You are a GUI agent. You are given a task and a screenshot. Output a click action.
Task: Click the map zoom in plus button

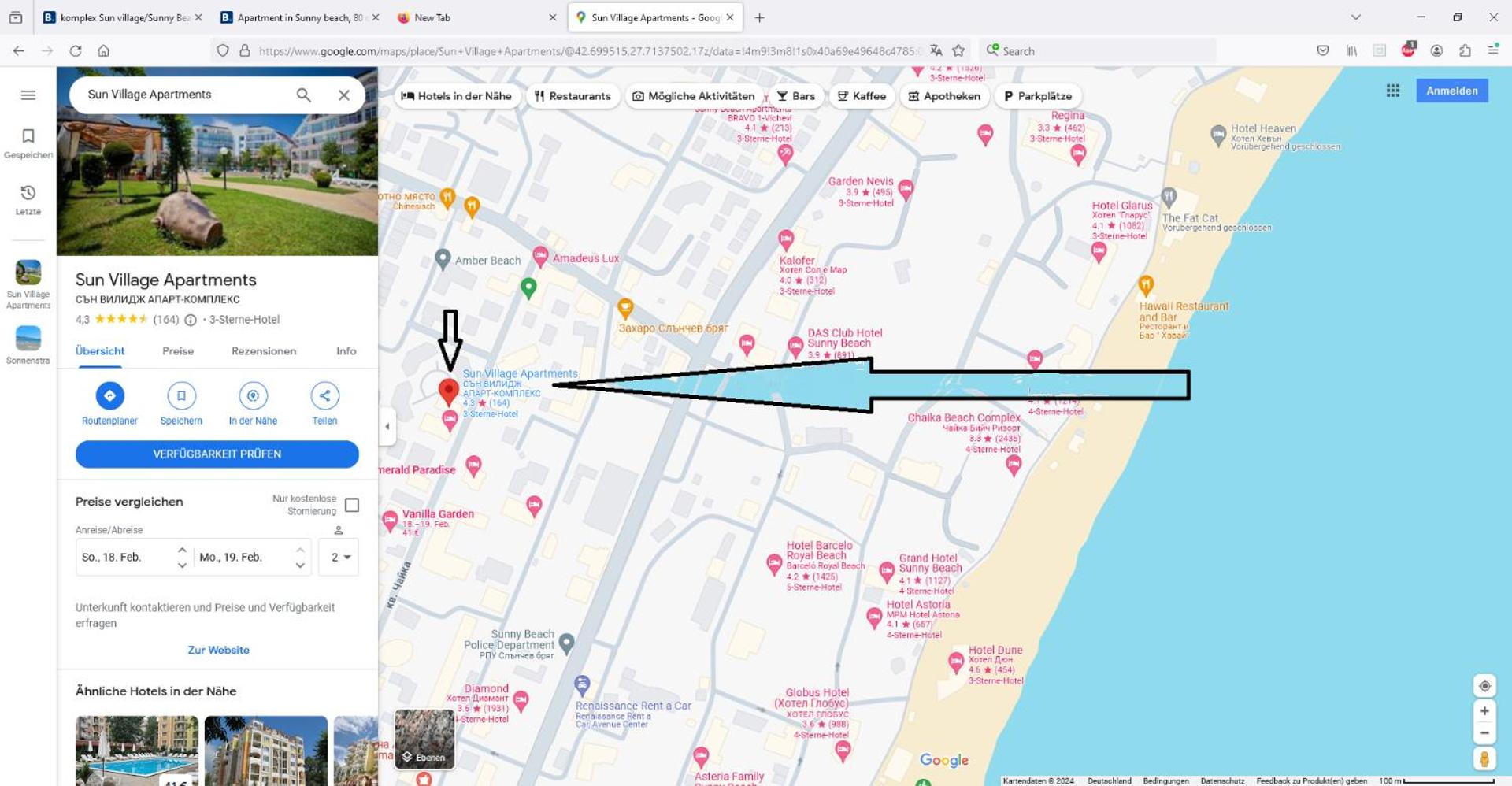click(x=1484, y=710)
